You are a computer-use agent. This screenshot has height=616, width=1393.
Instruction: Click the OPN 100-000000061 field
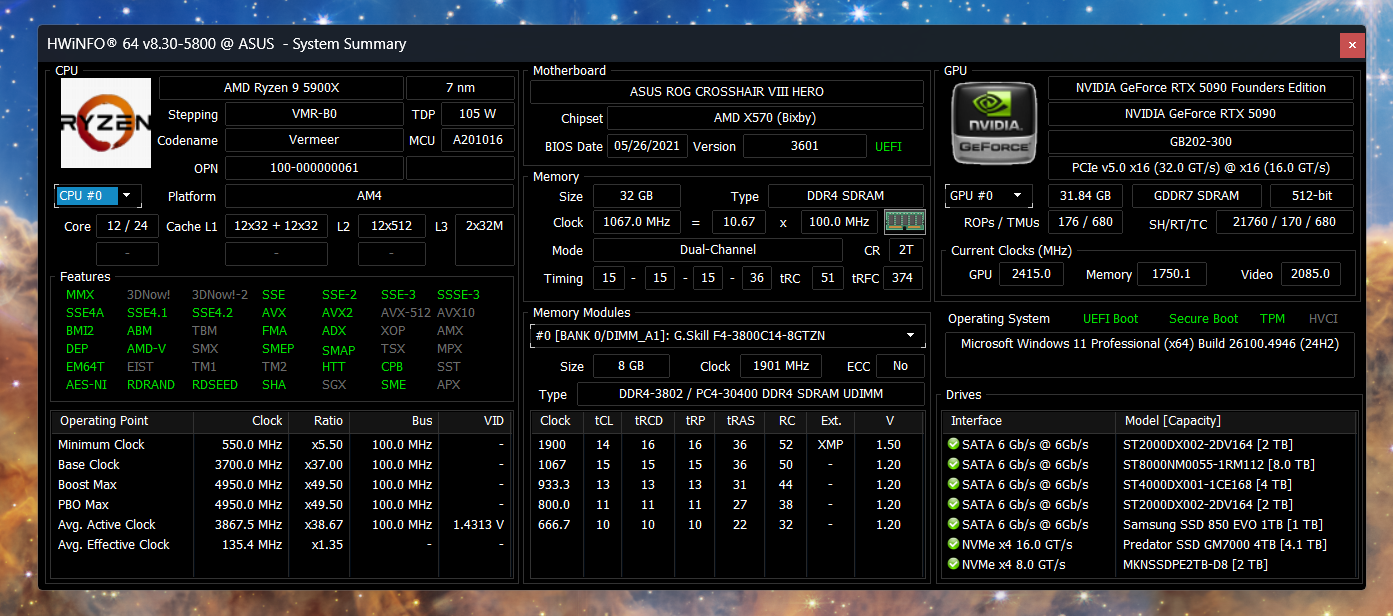click(x=314, y=168)
